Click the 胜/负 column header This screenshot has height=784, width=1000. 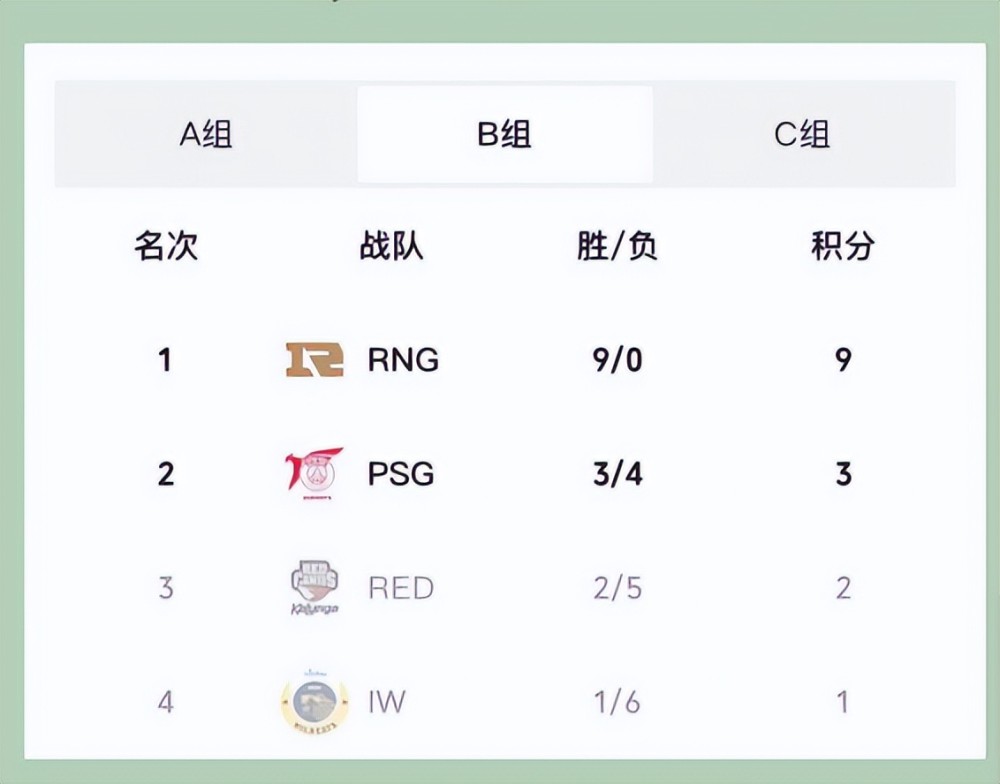pyautogui.click(x=617, y=246)
